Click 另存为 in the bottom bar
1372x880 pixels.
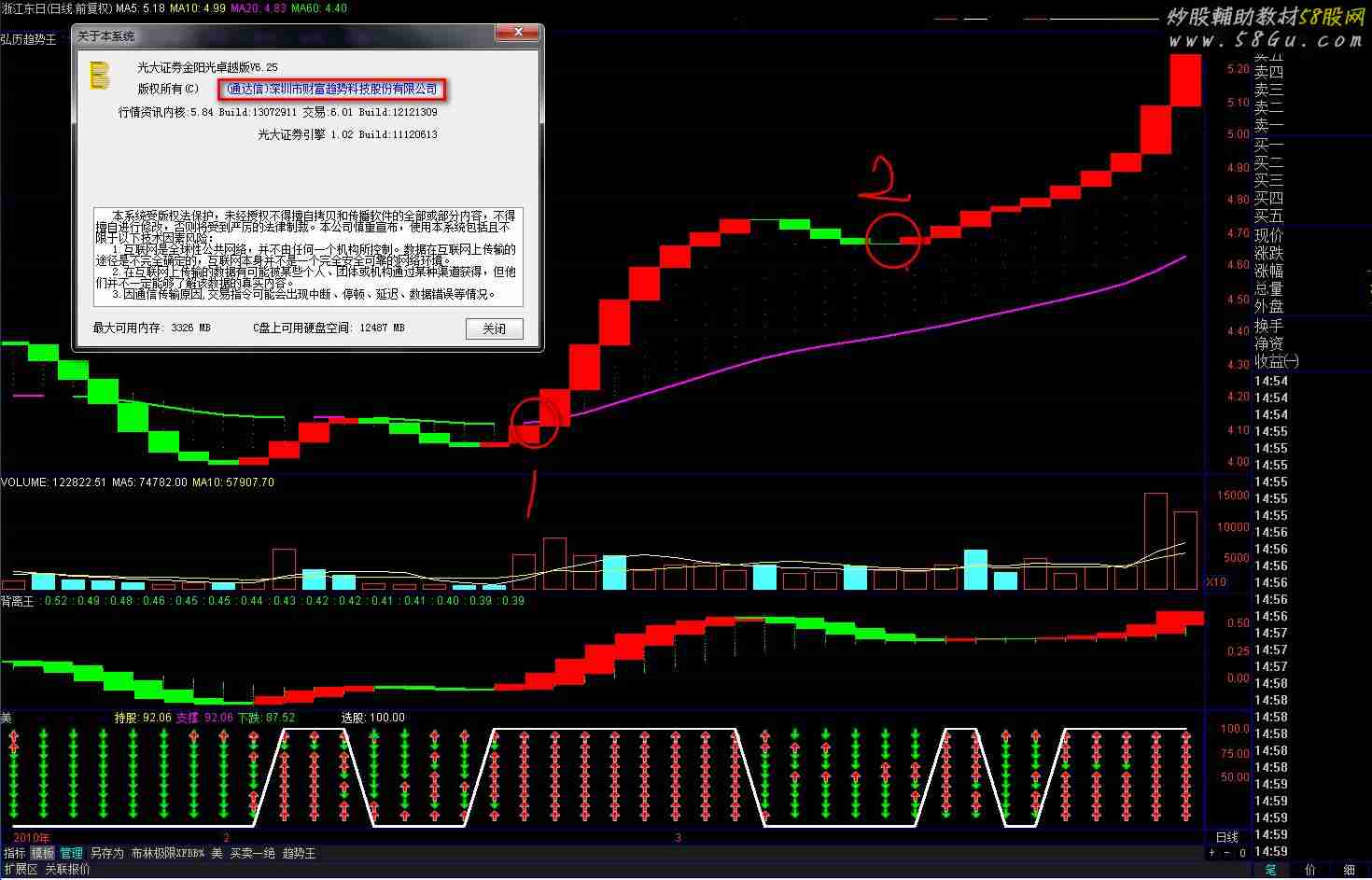click(106, 853)
